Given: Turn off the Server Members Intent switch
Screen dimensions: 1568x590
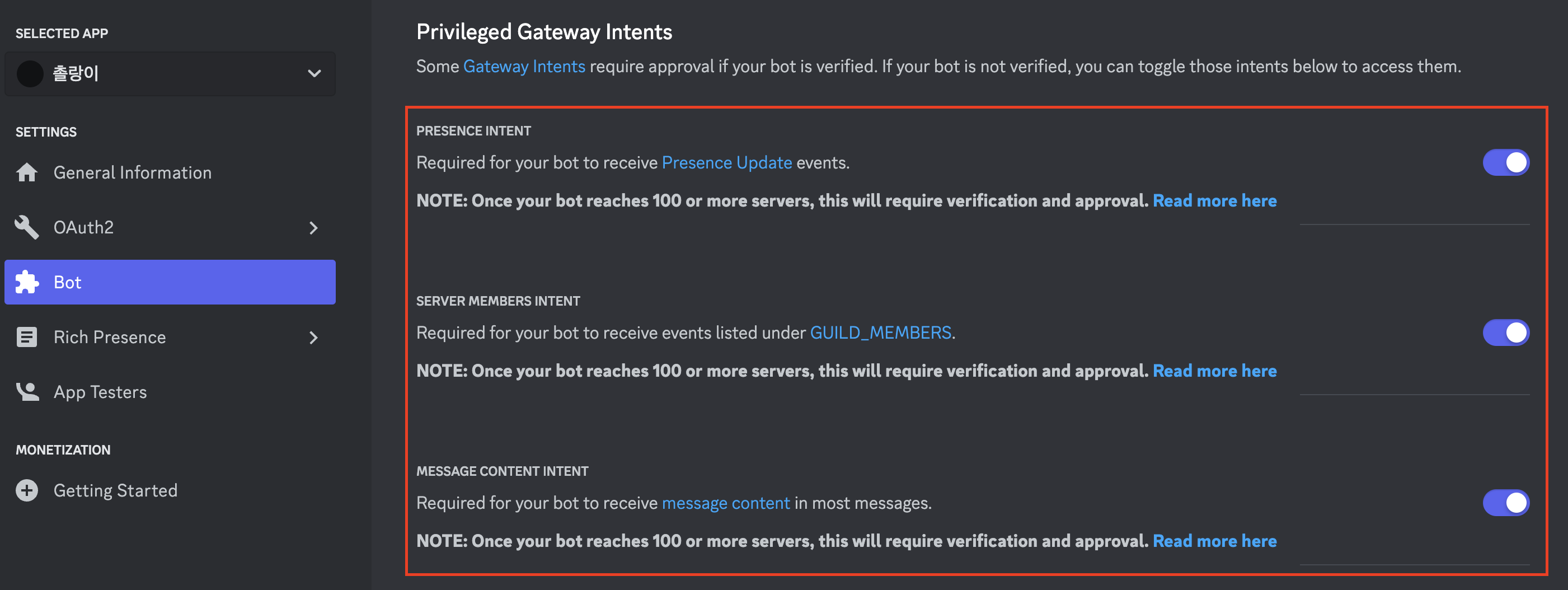Looking at the screenshot, I should 1505,333.
